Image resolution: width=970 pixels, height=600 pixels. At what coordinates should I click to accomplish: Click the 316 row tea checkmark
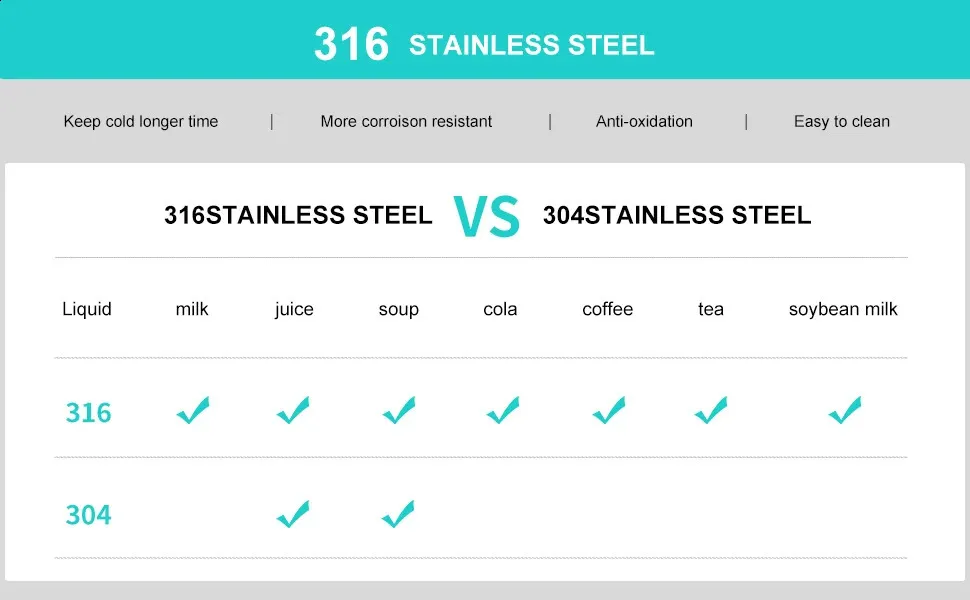coord(710,411)
